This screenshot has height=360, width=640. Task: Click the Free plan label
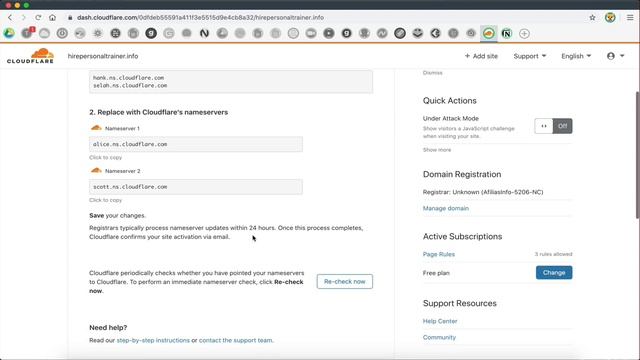[436, 273]
